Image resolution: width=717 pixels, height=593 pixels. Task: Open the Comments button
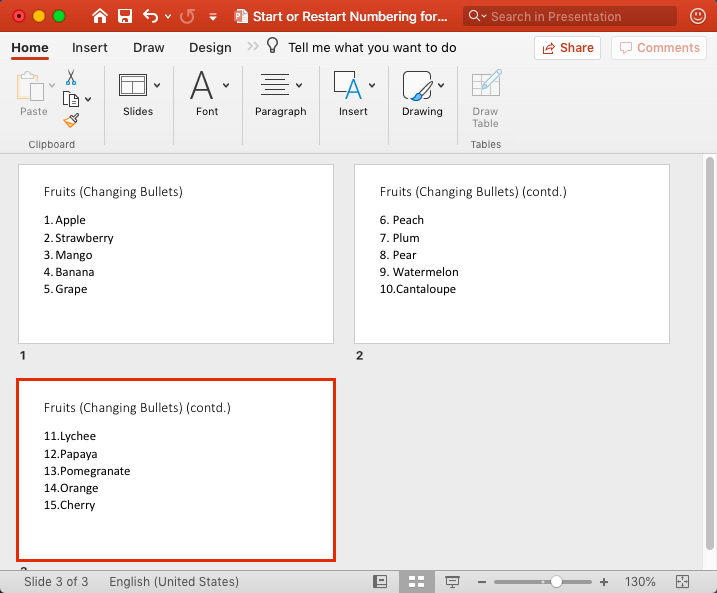pos(658,47)
